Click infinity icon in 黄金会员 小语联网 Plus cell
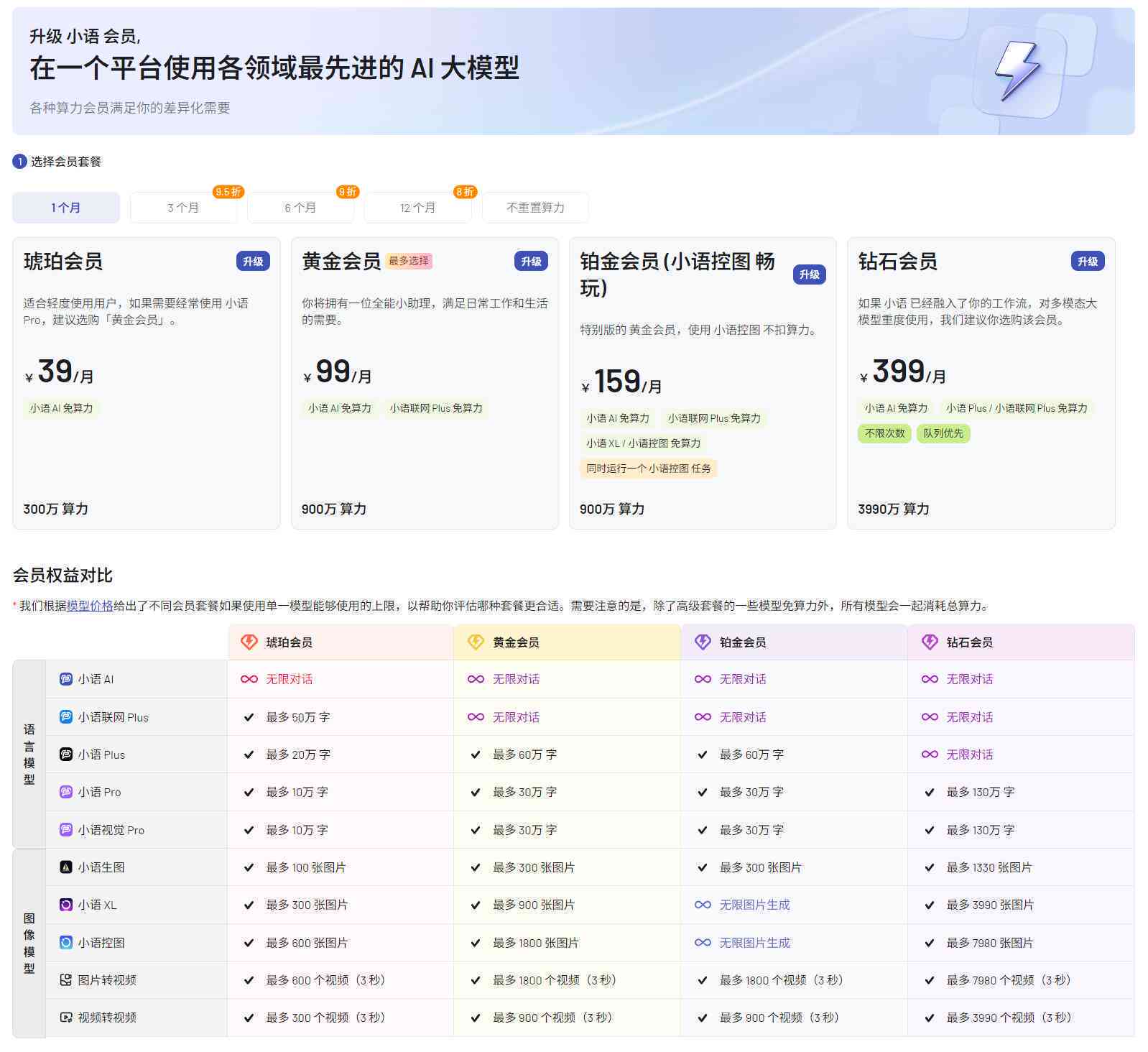1148x1052 pixels. point(476,716)
